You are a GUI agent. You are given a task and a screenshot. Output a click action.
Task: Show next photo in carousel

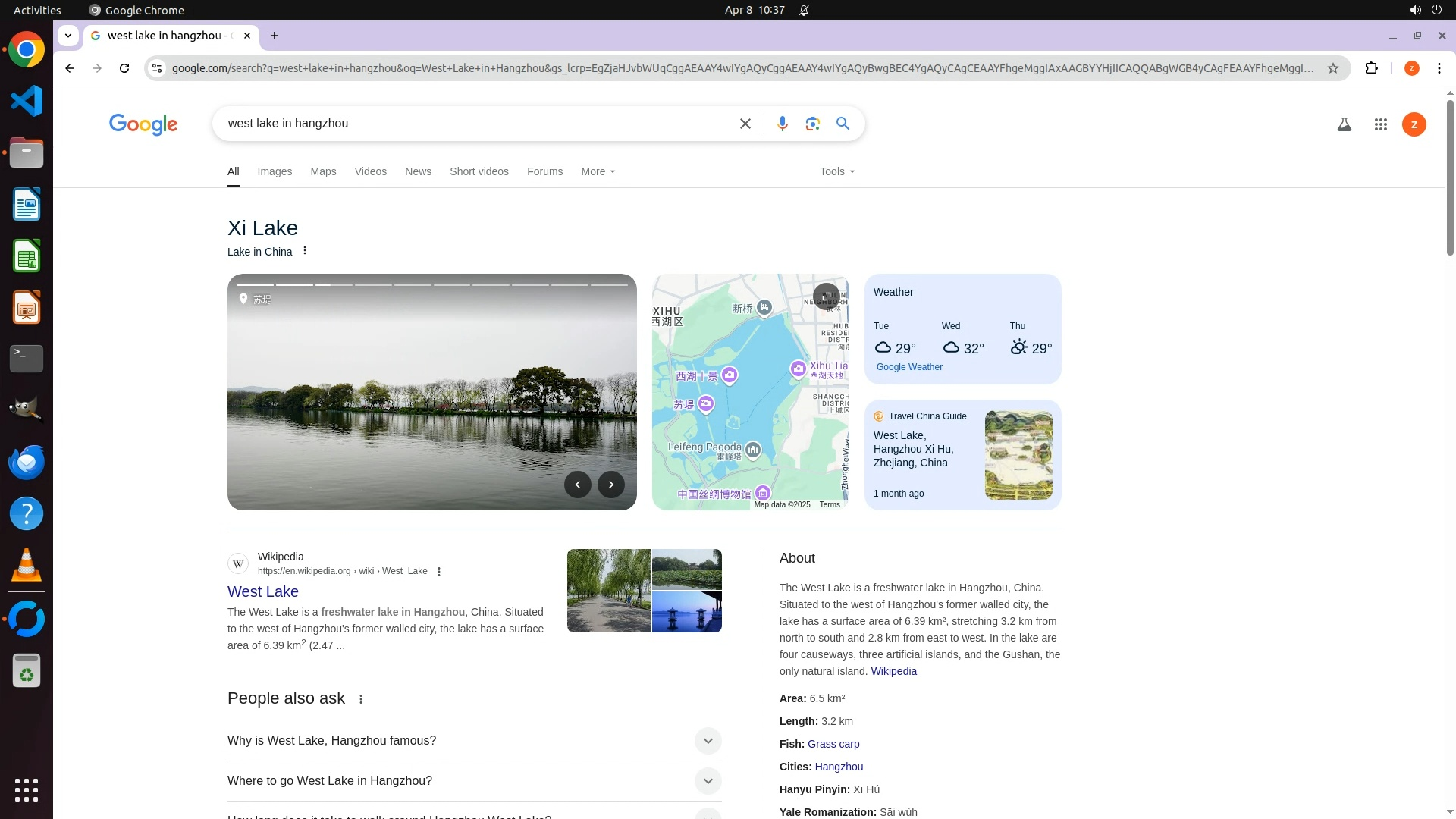point(610,485)
